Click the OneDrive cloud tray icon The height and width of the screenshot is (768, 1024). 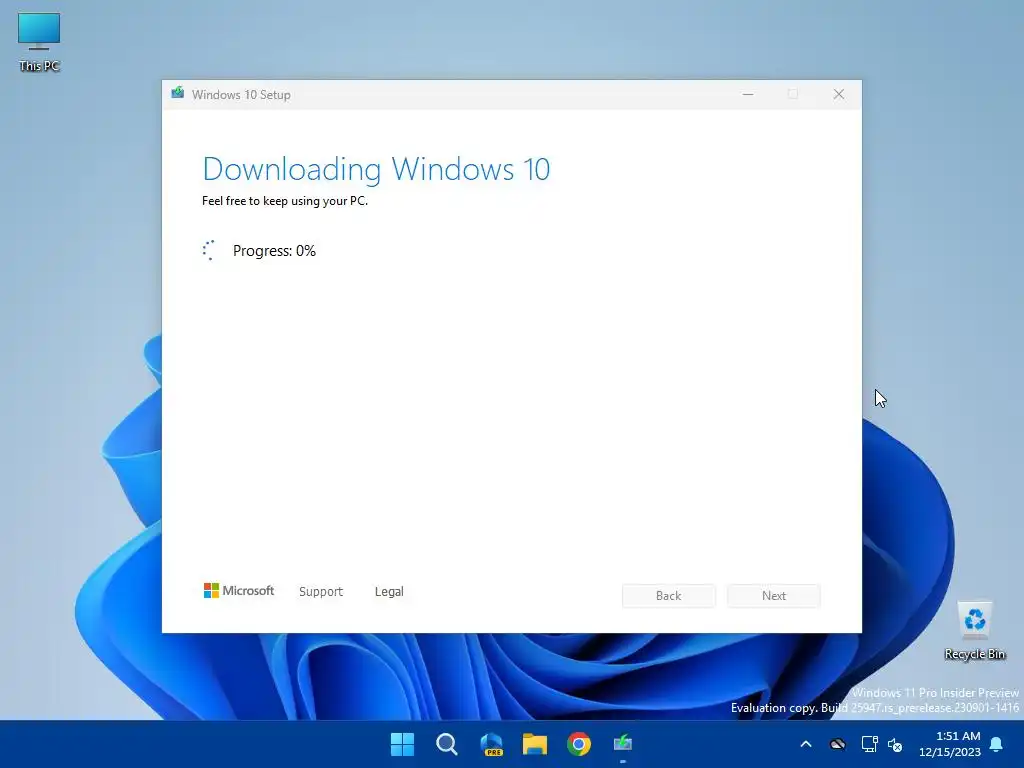coord(837,744)
